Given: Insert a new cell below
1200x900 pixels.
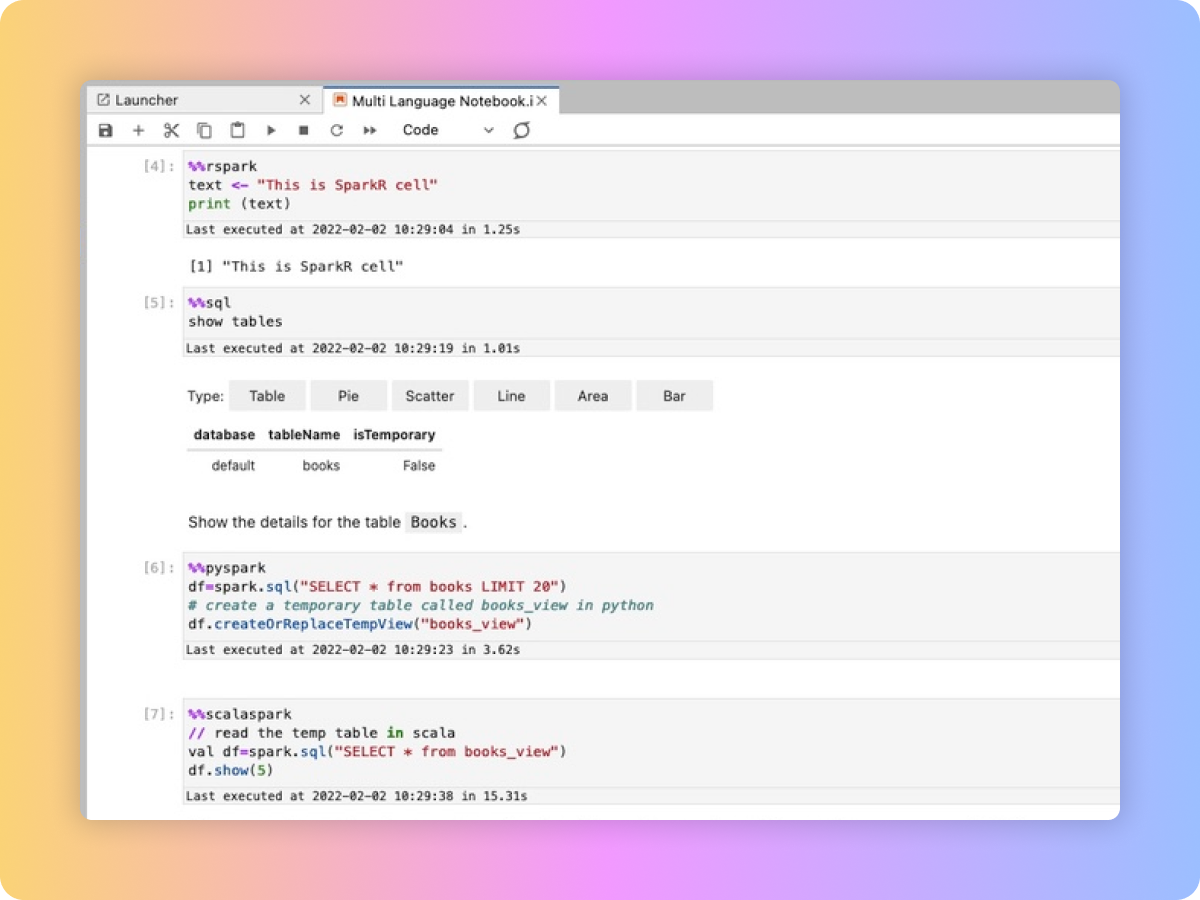Looking at the screenshot, I should pos(138,130).
